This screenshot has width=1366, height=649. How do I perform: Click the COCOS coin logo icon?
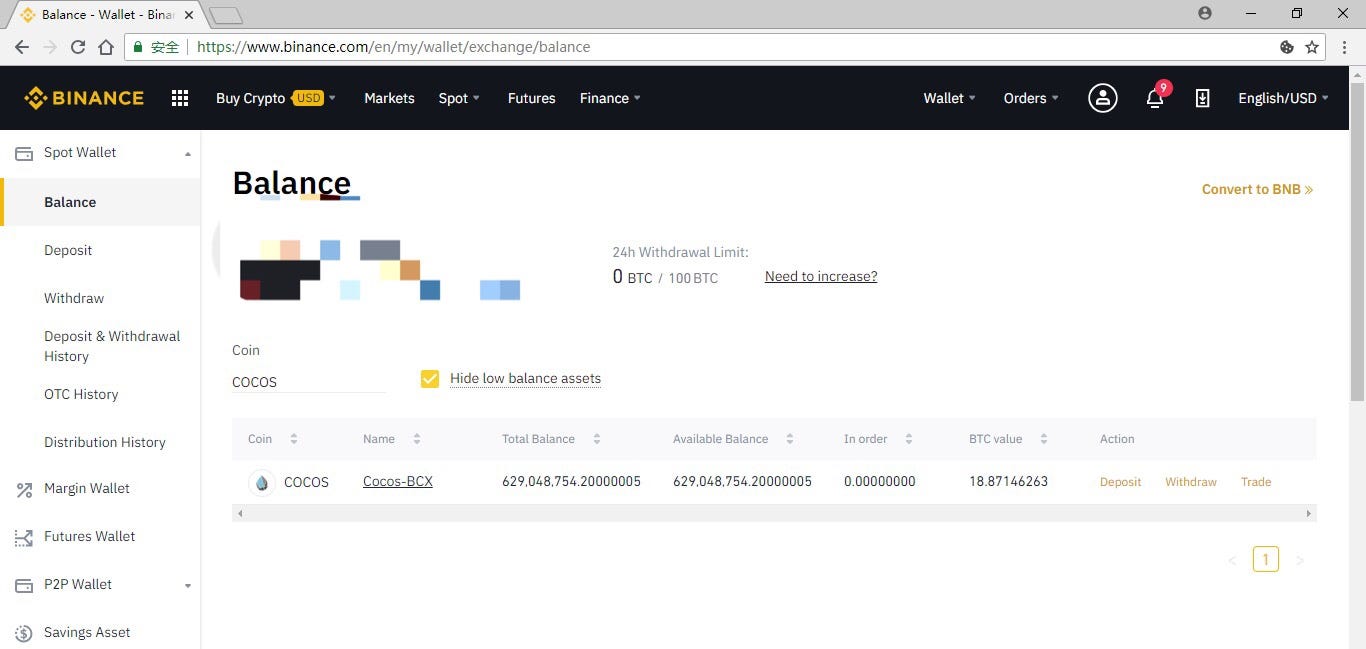262,482
